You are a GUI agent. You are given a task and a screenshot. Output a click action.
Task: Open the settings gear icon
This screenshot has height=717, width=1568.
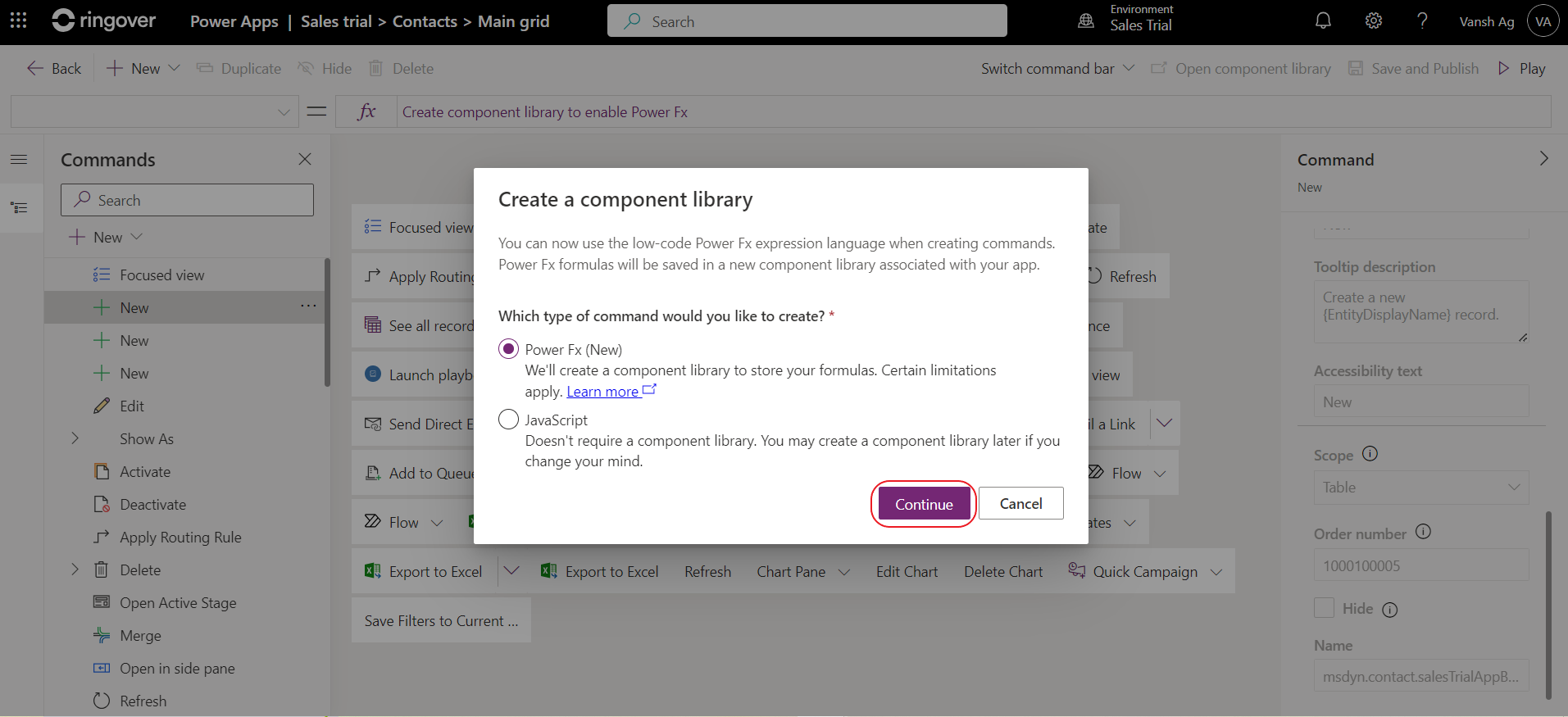1374,21
